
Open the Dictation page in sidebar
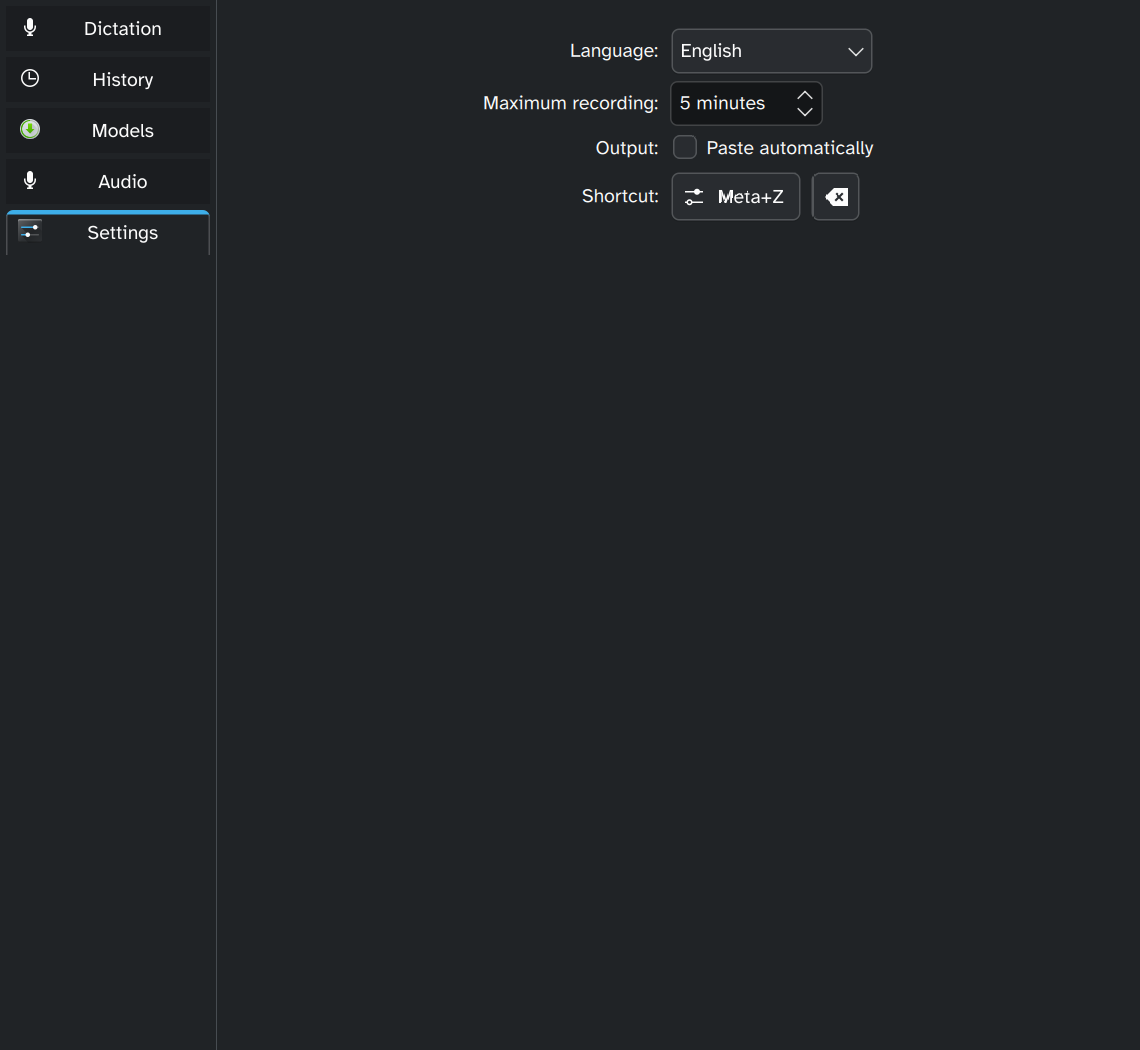[x=108, y=28]
